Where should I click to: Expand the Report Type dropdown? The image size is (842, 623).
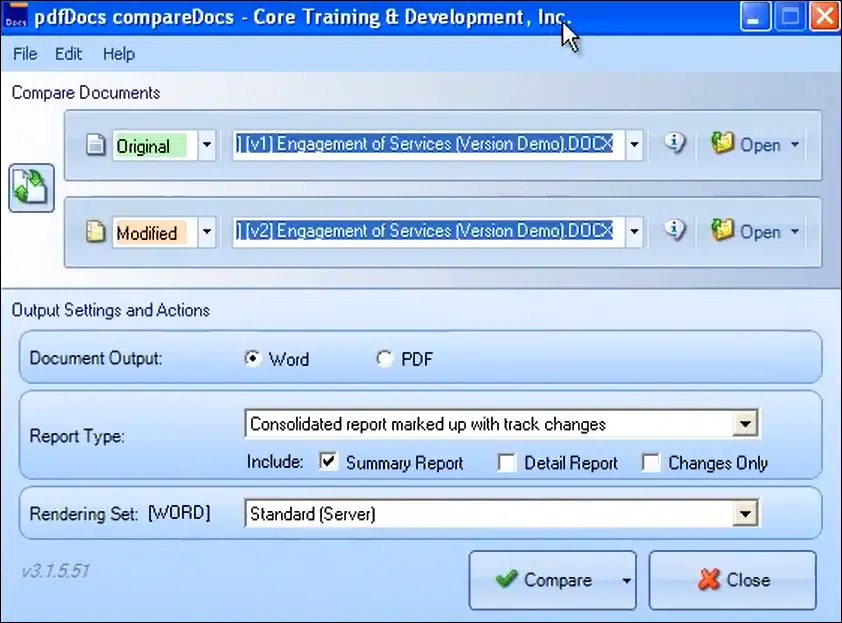pos(745,424)
